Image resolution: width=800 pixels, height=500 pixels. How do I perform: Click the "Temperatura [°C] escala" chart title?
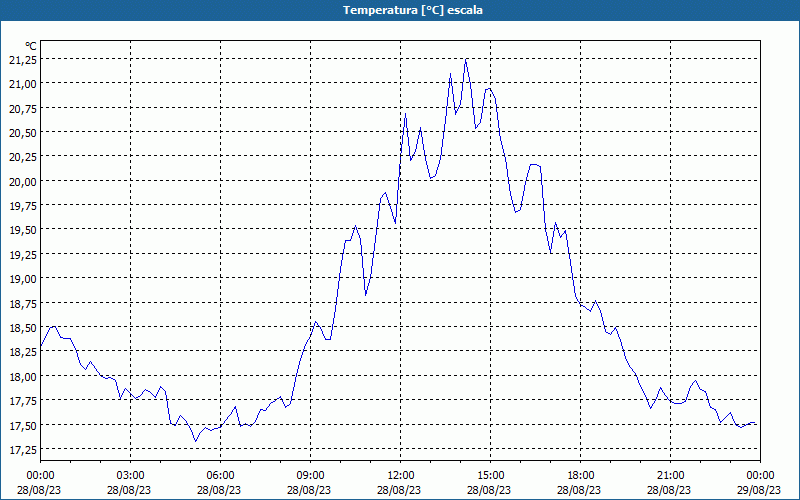413,10
